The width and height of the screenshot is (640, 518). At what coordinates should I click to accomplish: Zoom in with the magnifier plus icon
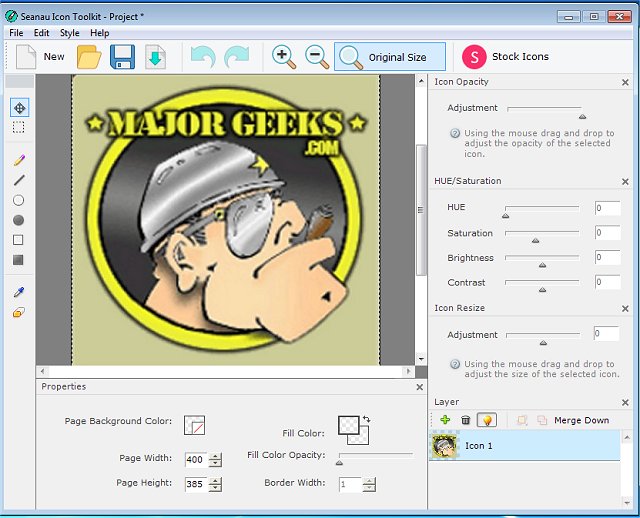[284, 57]
